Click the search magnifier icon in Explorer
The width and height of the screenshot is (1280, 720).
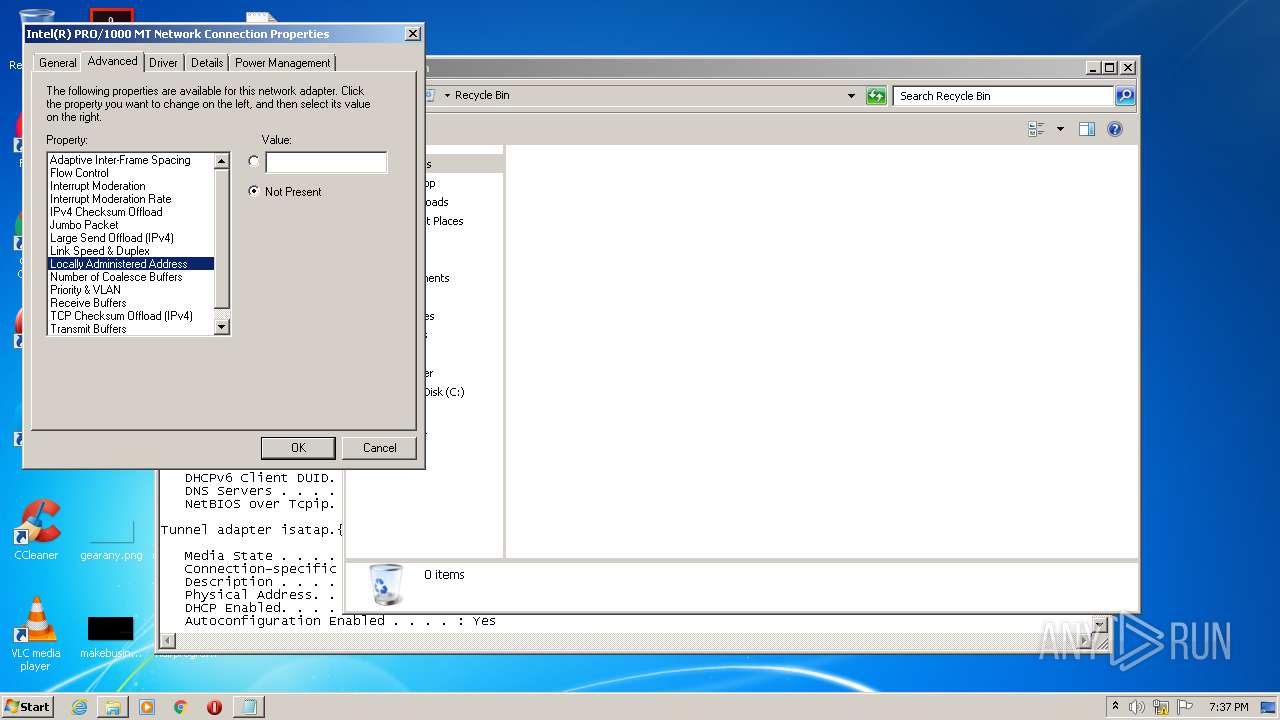pos(1125,96)
